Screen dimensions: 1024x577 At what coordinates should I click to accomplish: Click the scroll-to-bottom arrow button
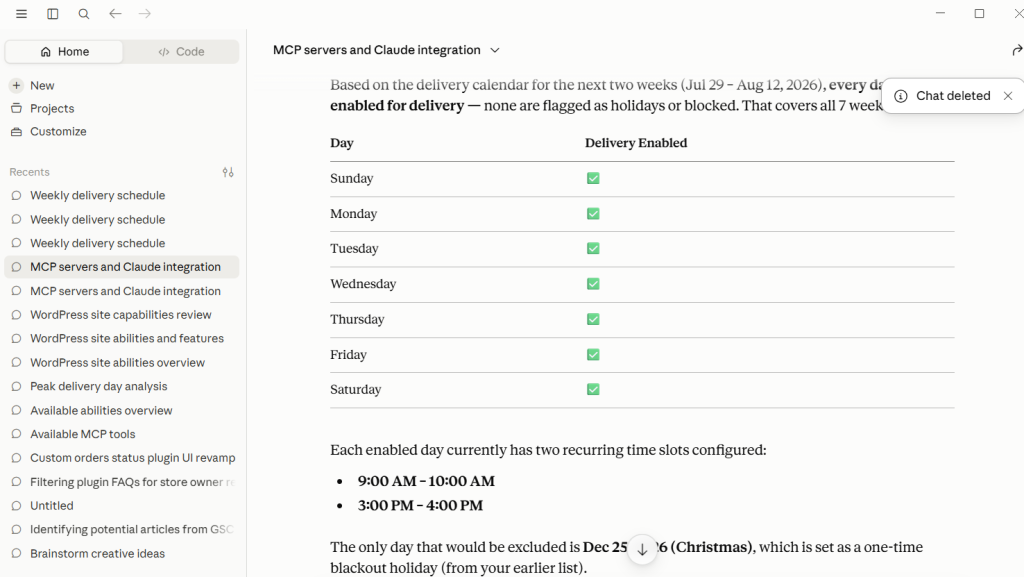[x=642, y=550]
